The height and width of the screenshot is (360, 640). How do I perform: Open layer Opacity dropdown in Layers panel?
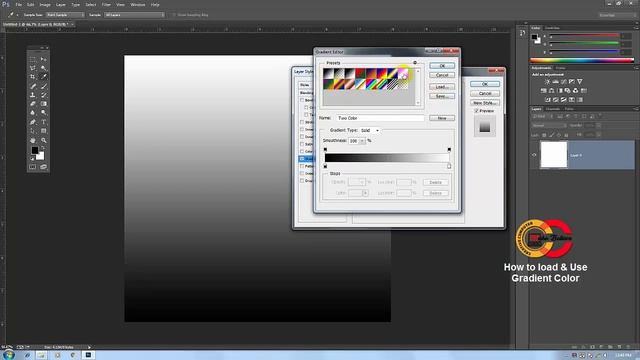598,126
